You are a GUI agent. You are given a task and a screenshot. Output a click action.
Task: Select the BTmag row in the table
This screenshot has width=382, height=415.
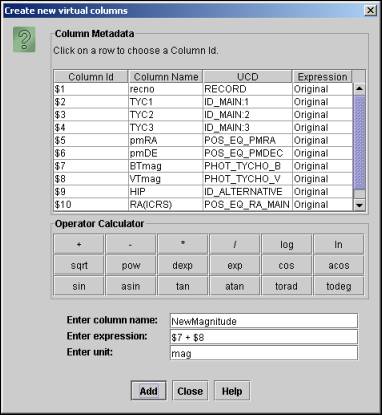[203, 166]
